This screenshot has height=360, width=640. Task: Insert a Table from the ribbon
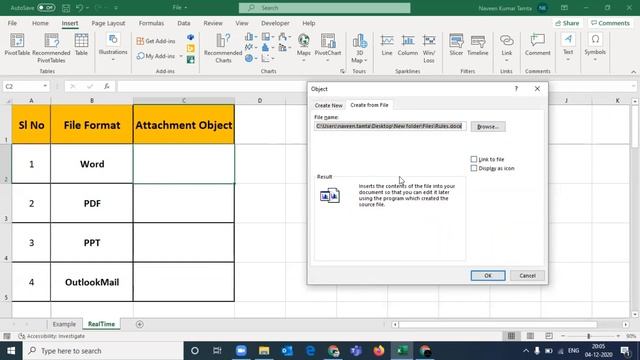point(81,45)
